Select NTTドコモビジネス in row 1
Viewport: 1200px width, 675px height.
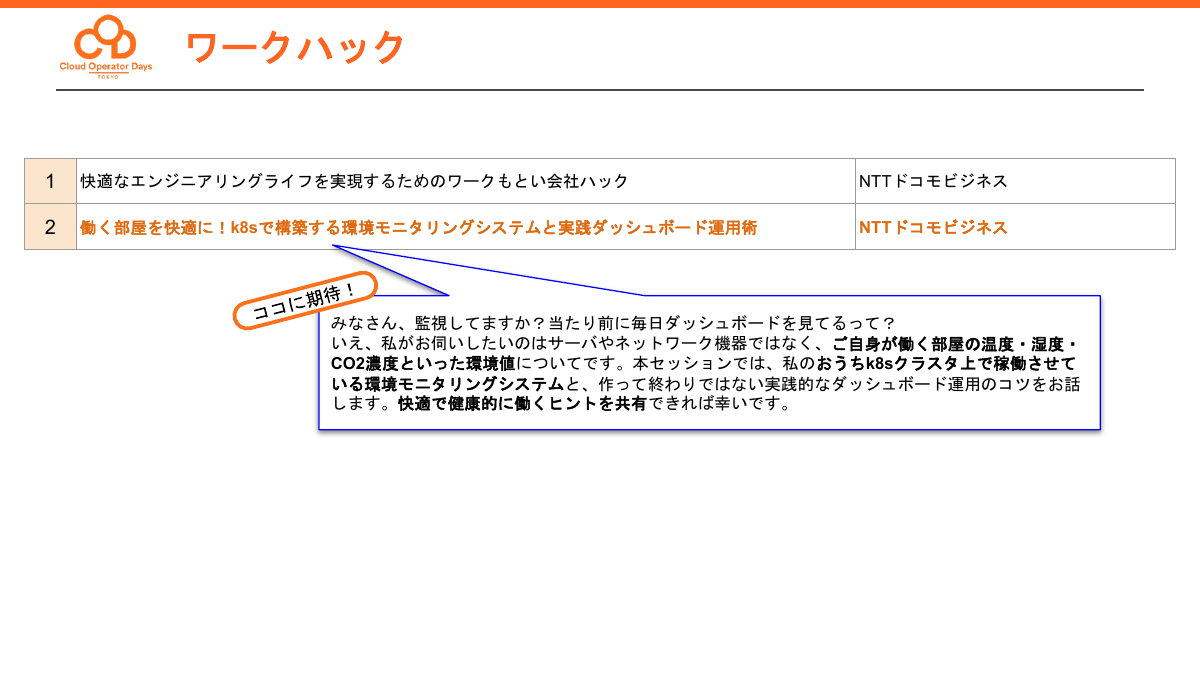pyautogui.click(x=933, y=181)
